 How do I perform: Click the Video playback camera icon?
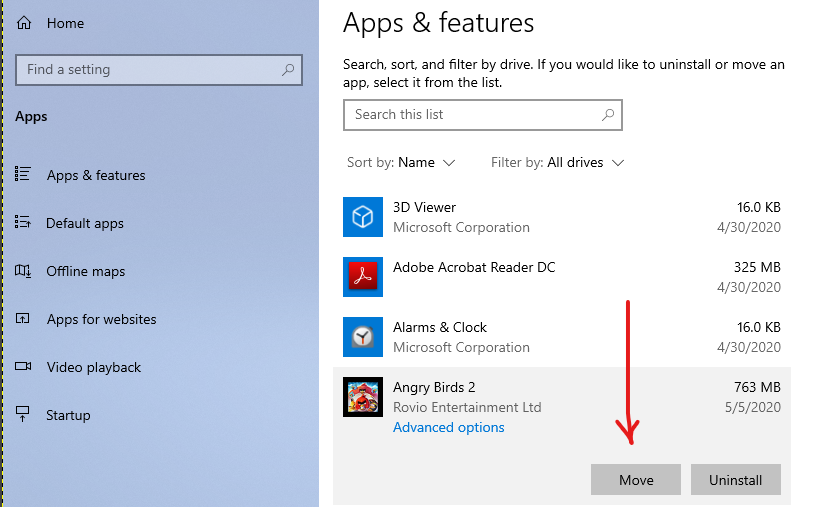point(23,366)
